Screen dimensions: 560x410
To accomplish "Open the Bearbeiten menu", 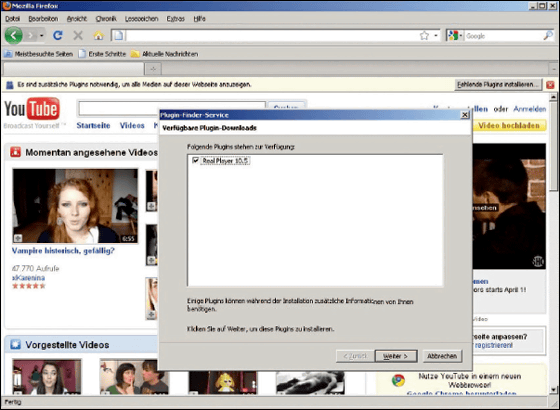I will [43, 19].
